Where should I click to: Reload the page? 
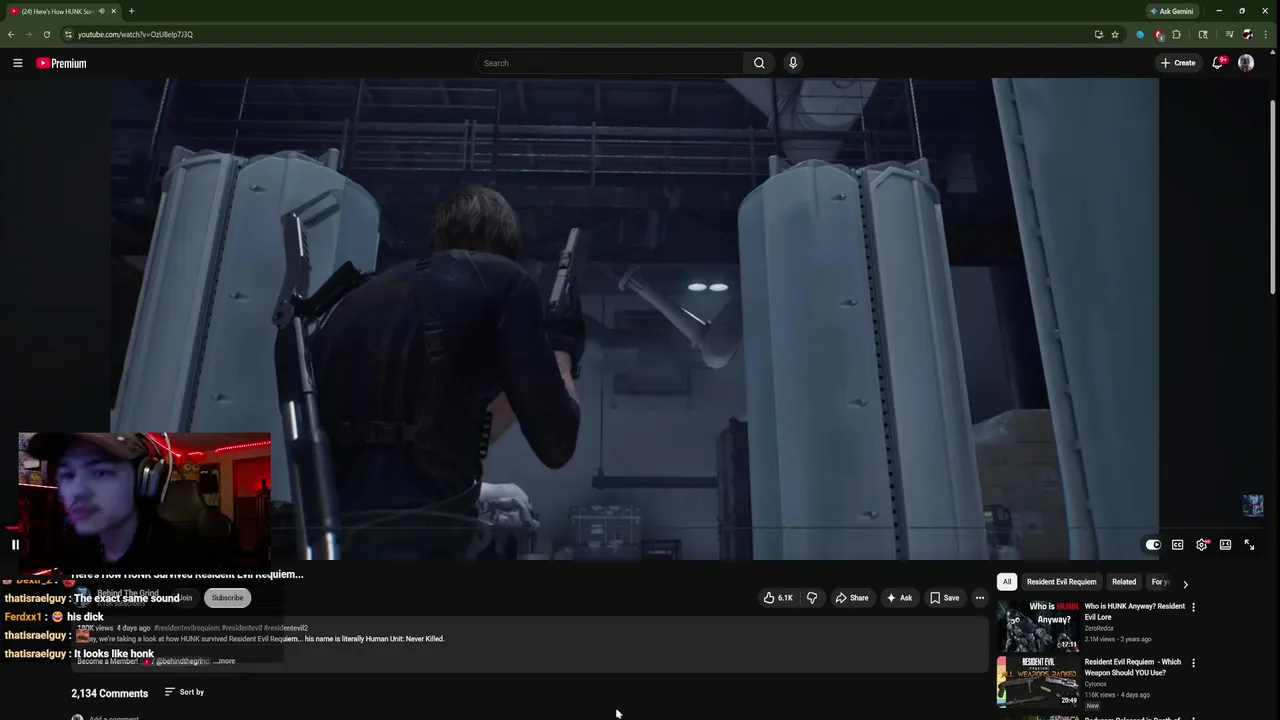pyautogui.click(x=47, y=34)
